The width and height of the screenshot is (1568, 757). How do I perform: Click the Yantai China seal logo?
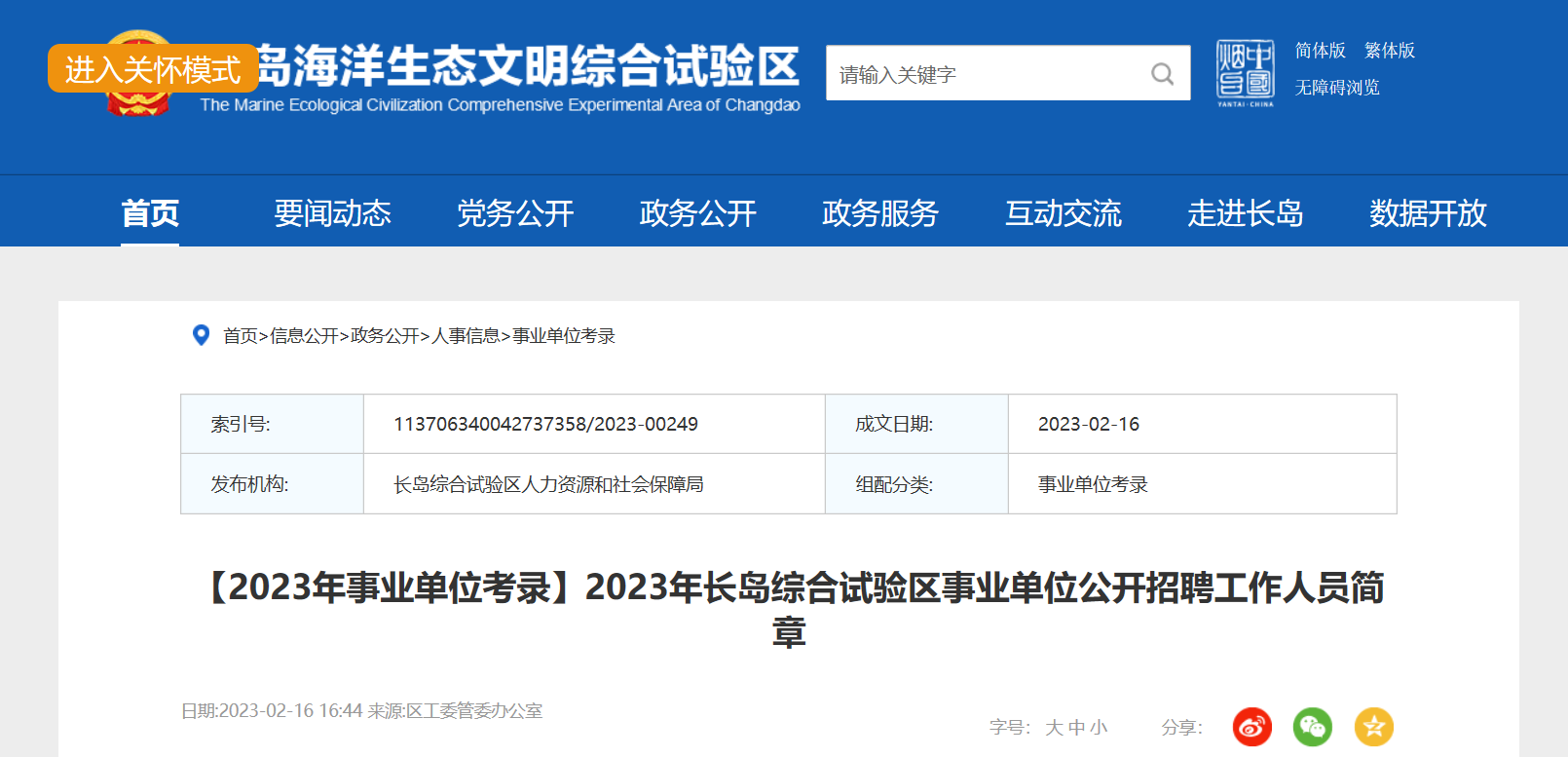point(1245,73)
